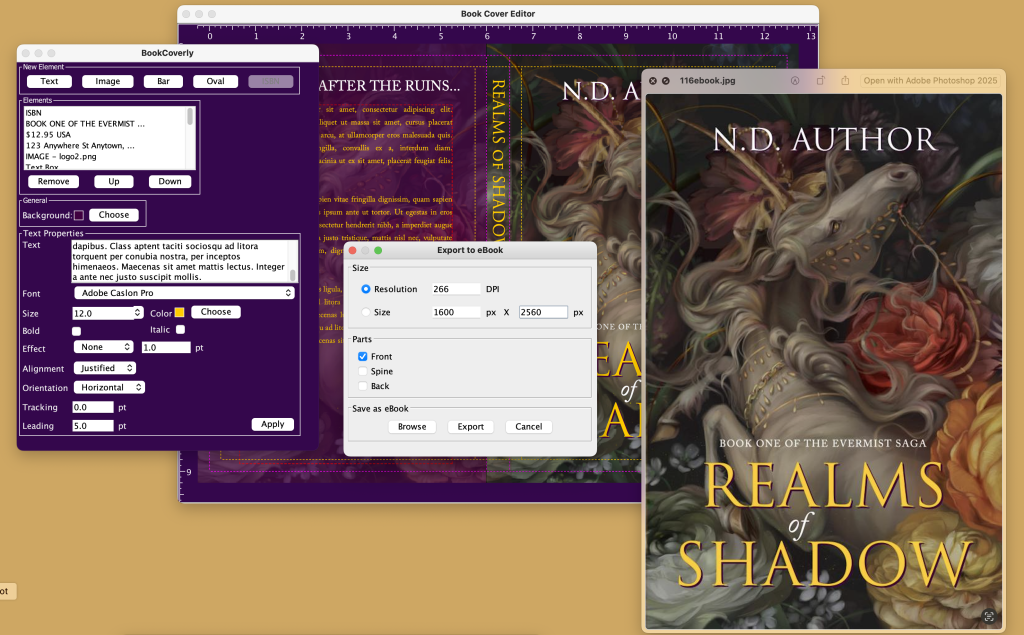Image resolution: width=1024 pixels, height=635 pixels.
Task: Add a new Bar element
Action: click(x=163, y=81)
